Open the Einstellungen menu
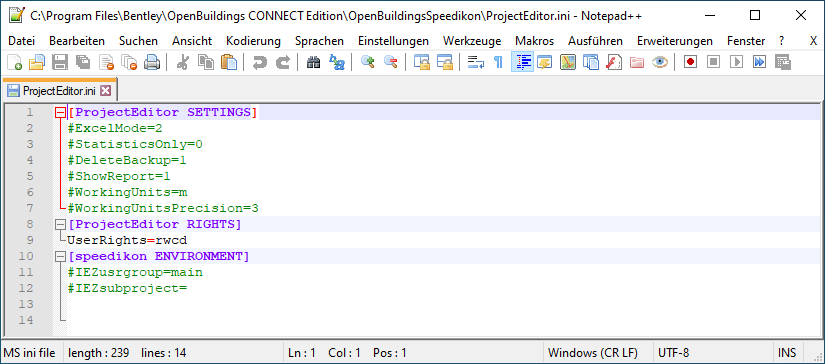 click(x=393, y=41)
